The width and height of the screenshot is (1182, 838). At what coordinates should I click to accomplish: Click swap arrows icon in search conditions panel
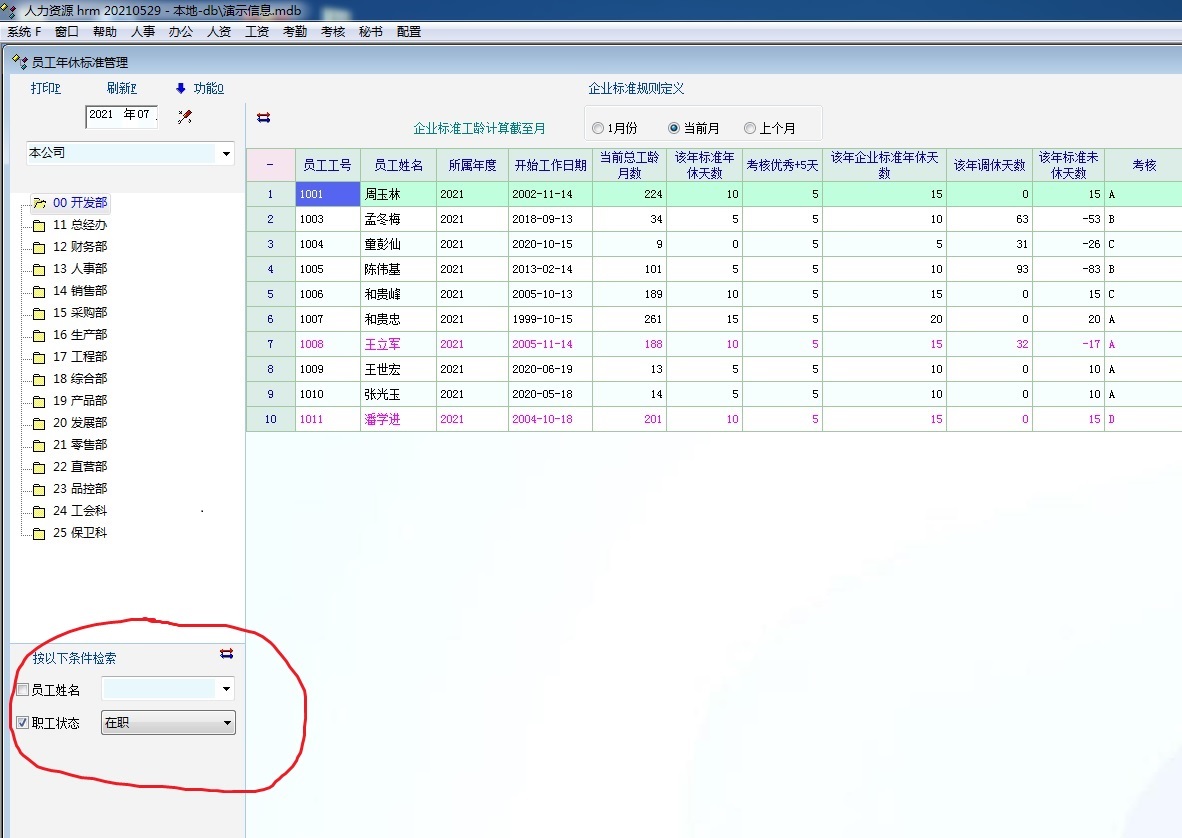227,654
